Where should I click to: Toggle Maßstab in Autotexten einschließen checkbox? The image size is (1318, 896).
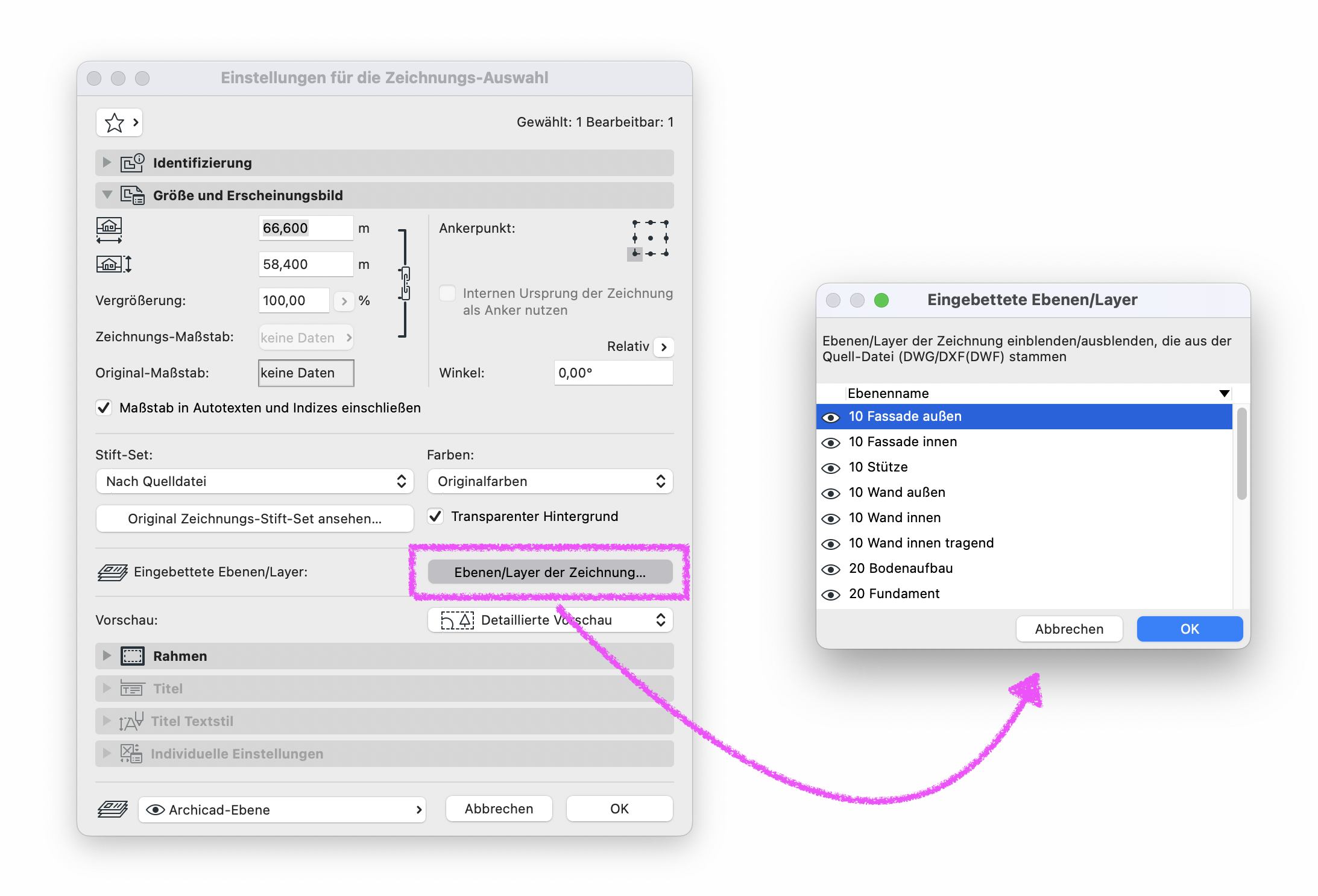coord(104,408)
